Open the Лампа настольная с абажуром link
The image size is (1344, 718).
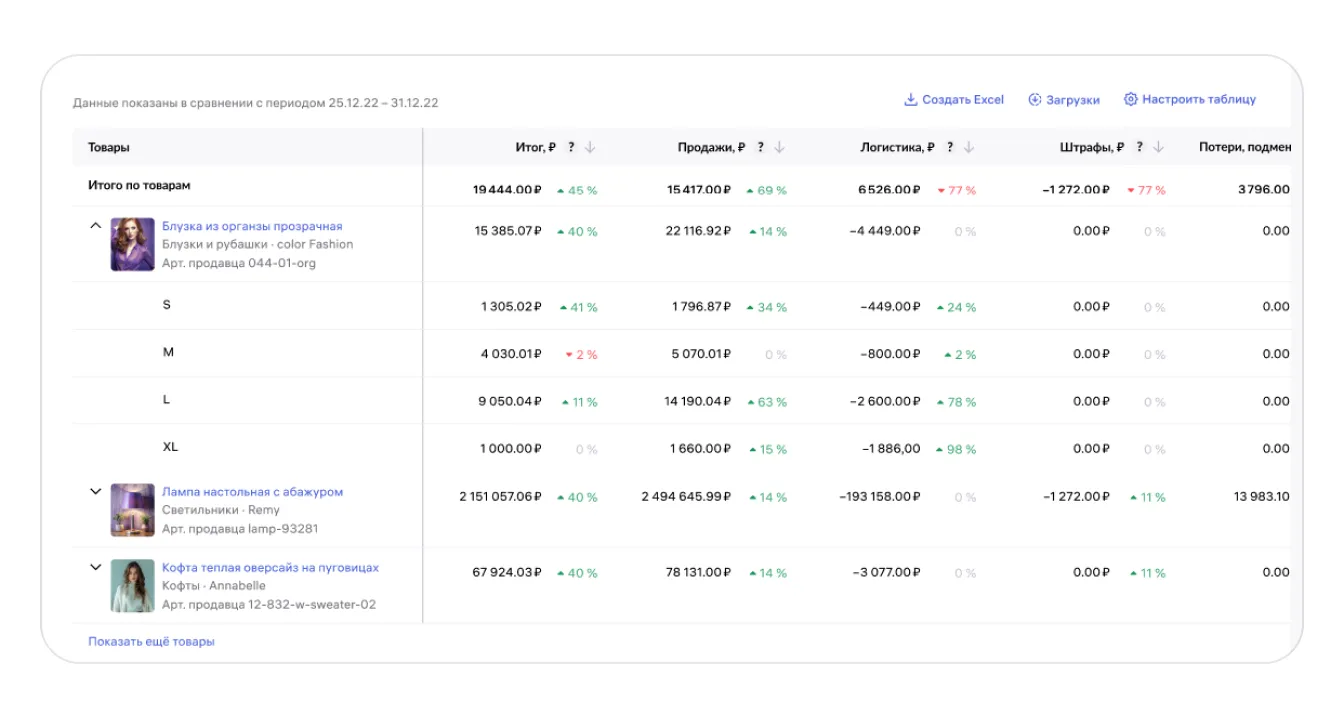click(252, 492)
